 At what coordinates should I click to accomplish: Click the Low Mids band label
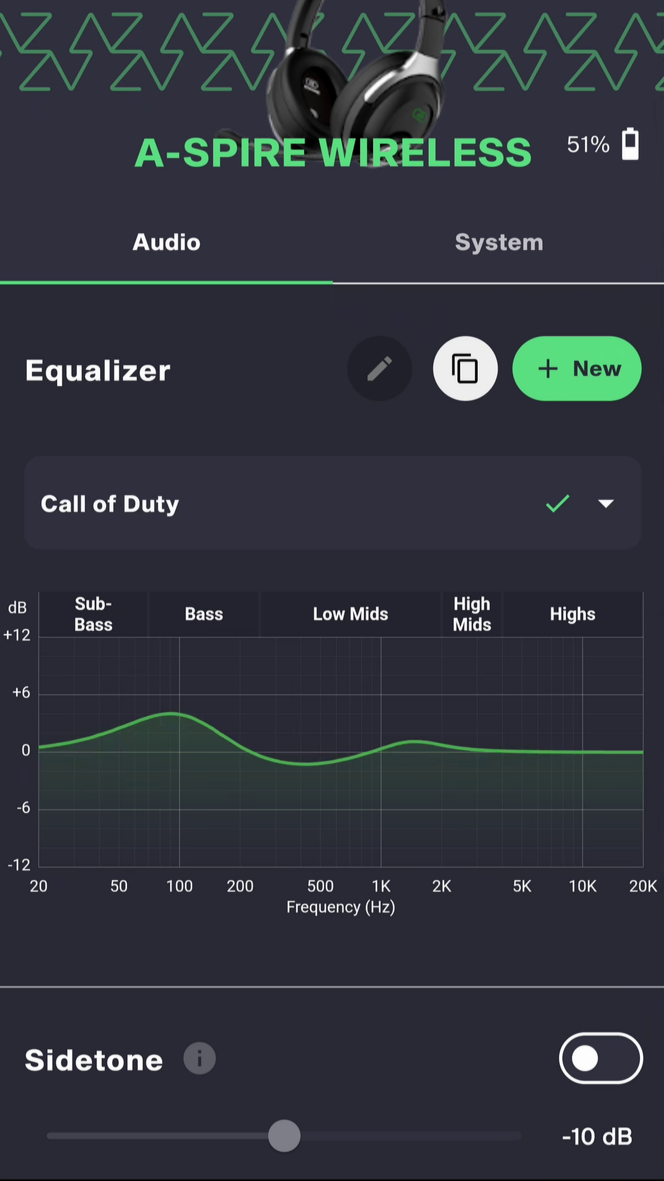350,614
